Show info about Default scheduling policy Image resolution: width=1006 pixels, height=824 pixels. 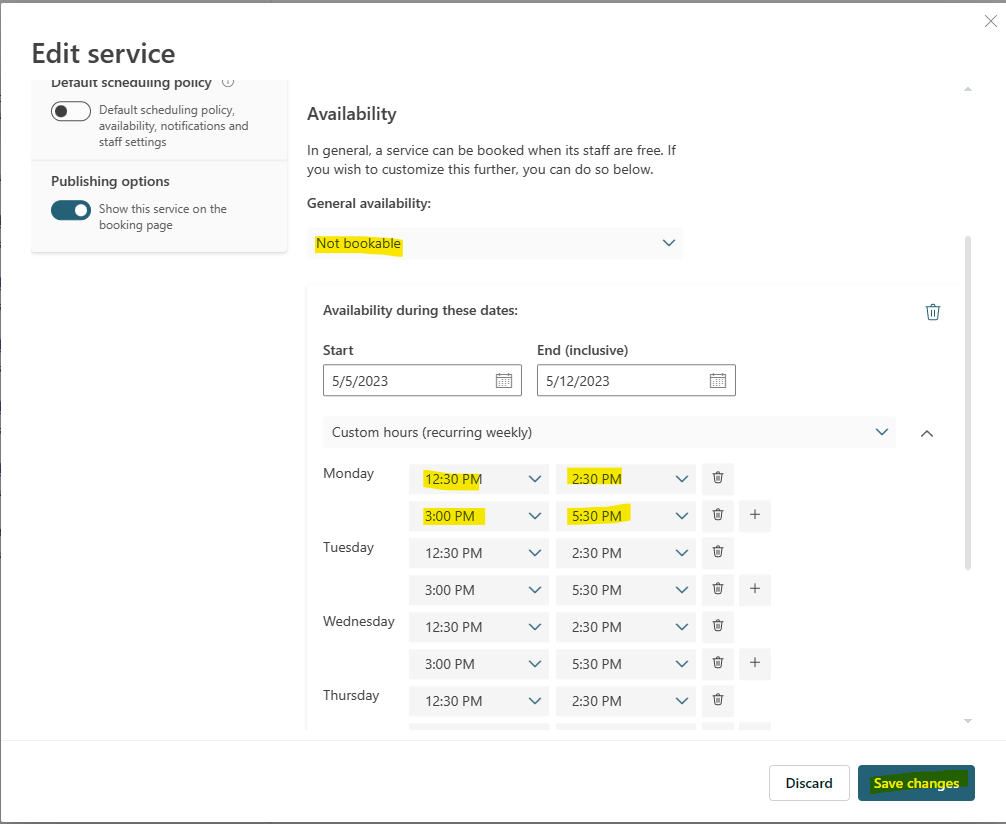pyautogui.click(x=228, y=82)
